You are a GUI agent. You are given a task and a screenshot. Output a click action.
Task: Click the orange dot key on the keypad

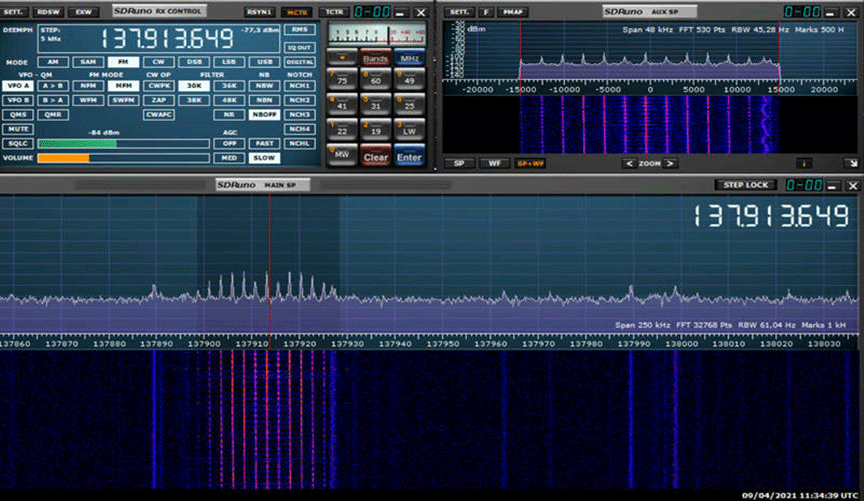click(x=342, y=58)
